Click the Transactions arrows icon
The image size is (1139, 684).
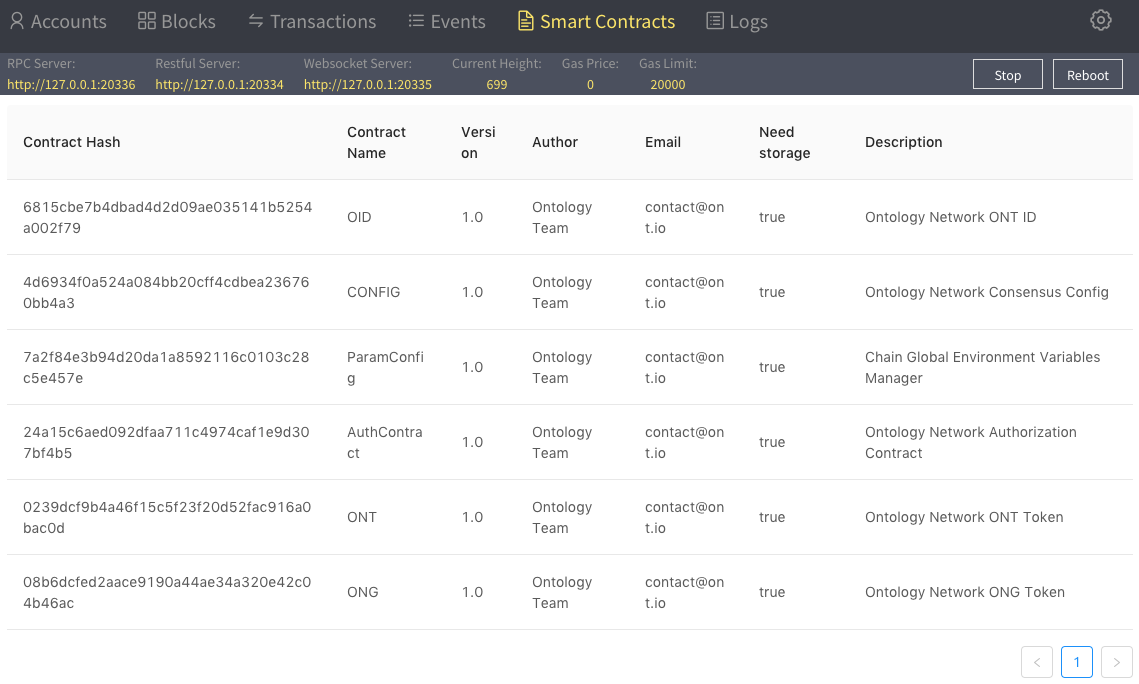coord(256,21)
